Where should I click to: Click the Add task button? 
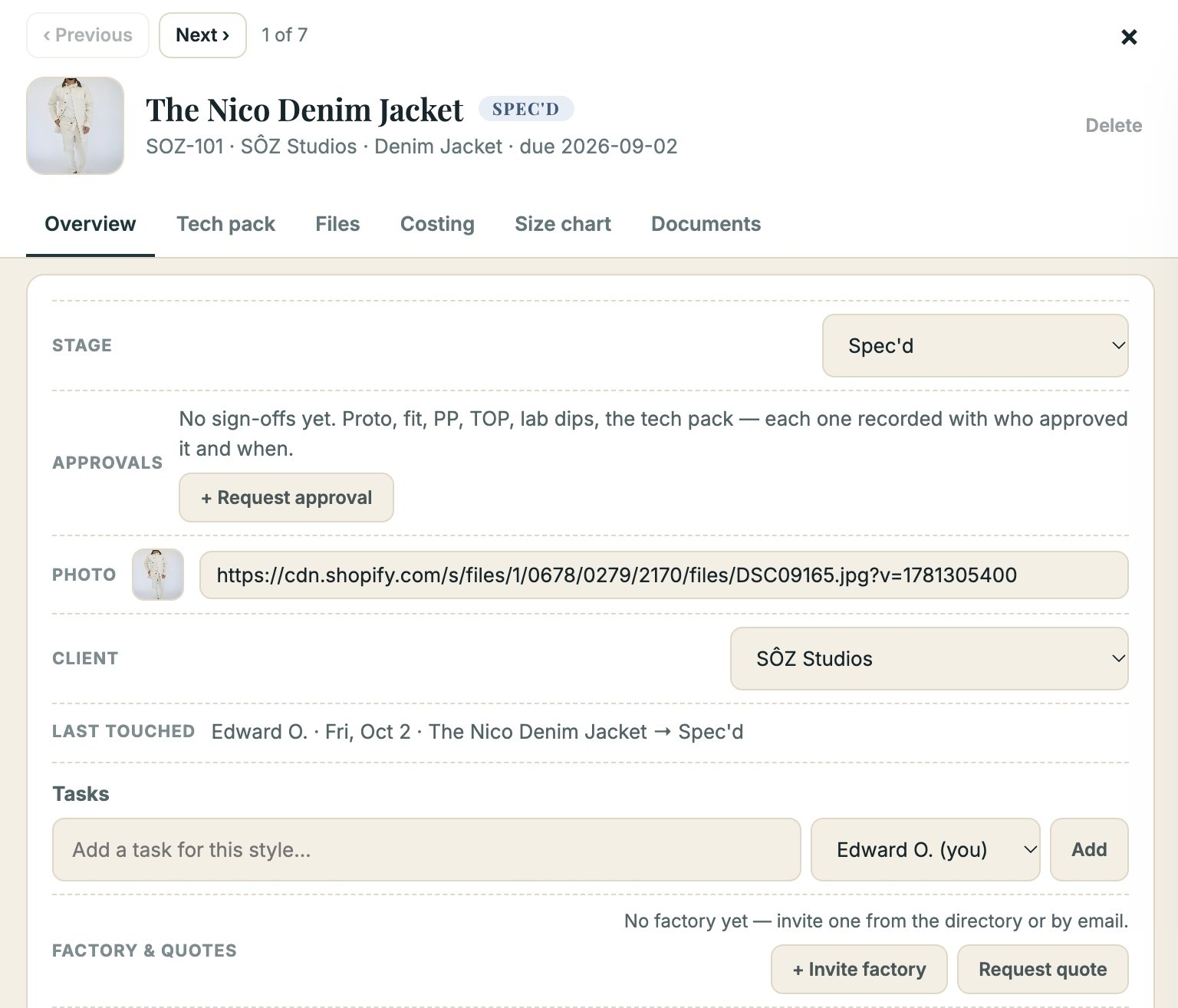pos(1089,850)
